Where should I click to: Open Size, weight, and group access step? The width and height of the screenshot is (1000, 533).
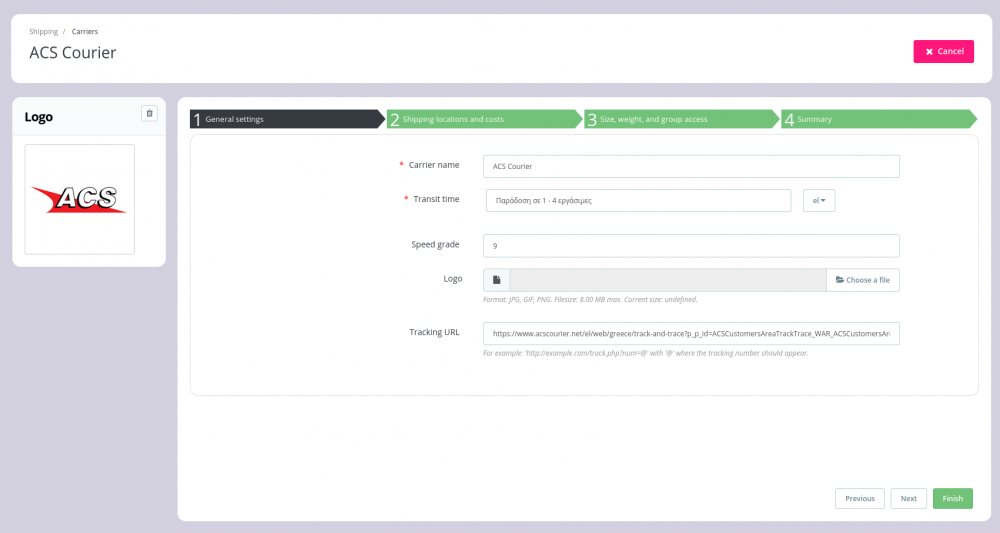(x=681, y=119)
